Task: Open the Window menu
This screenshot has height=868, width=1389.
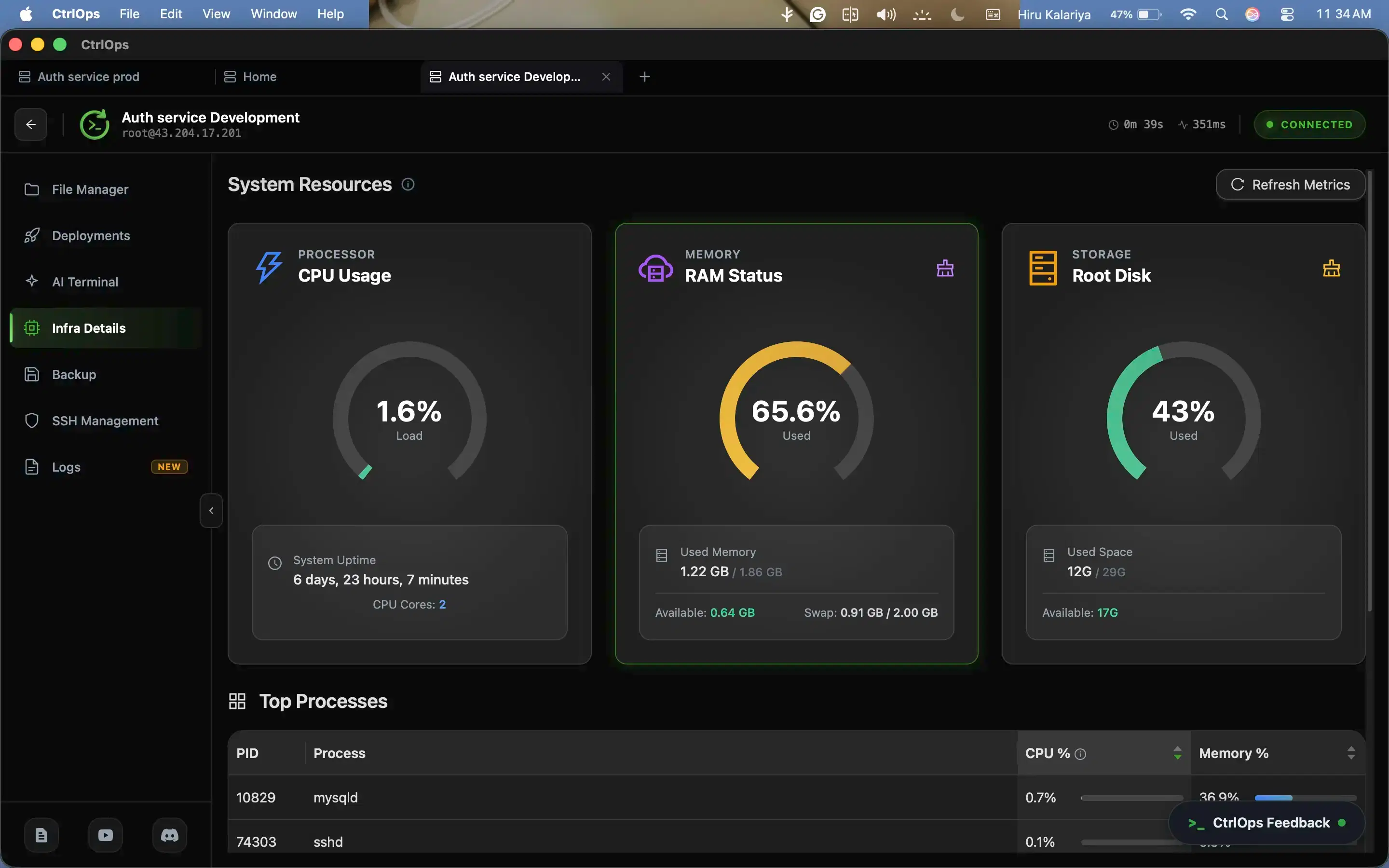Action: click(x=273, y=14)
